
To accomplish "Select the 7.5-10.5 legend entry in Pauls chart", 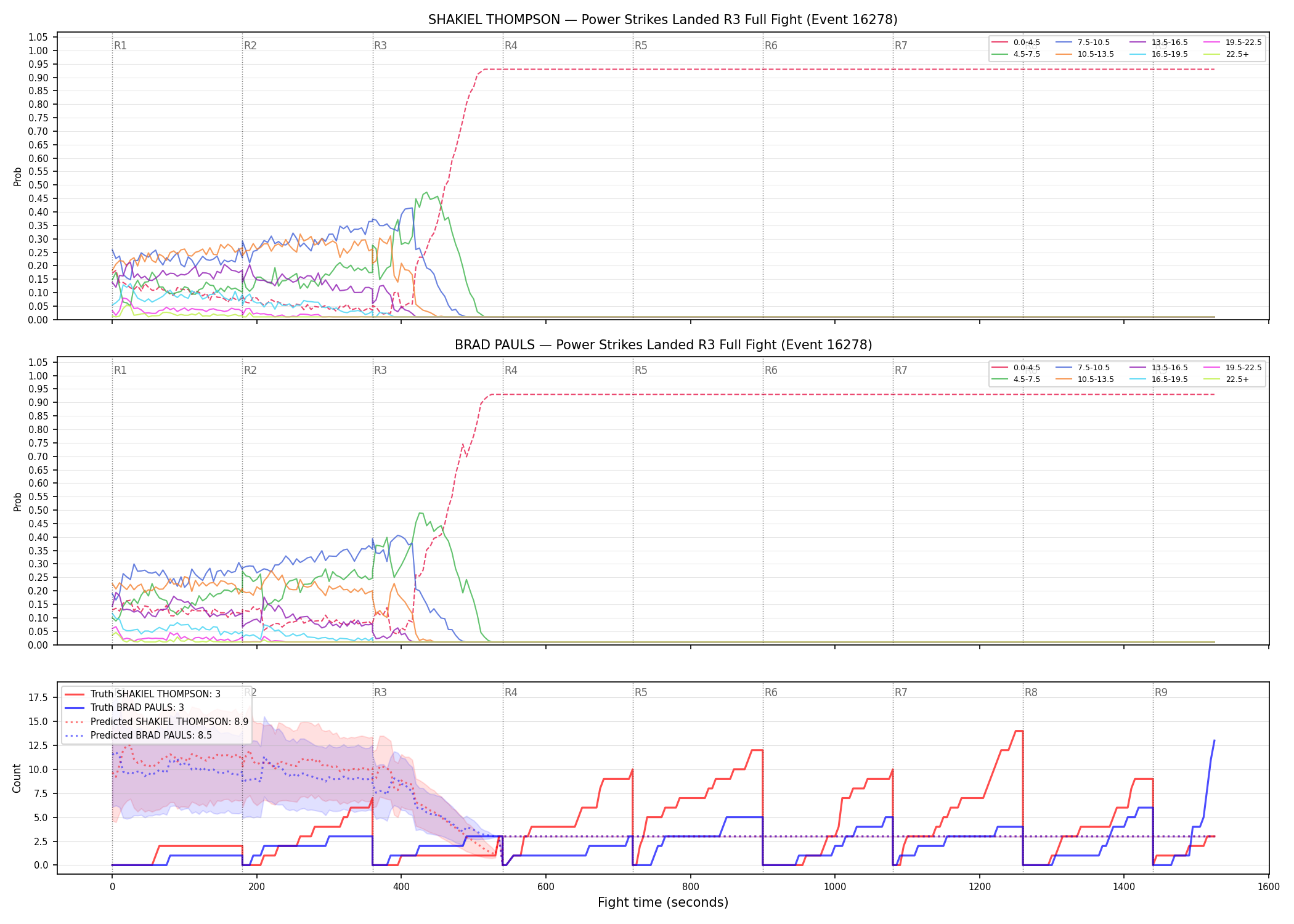I will pyautogui.click(x=1083, y=368).
